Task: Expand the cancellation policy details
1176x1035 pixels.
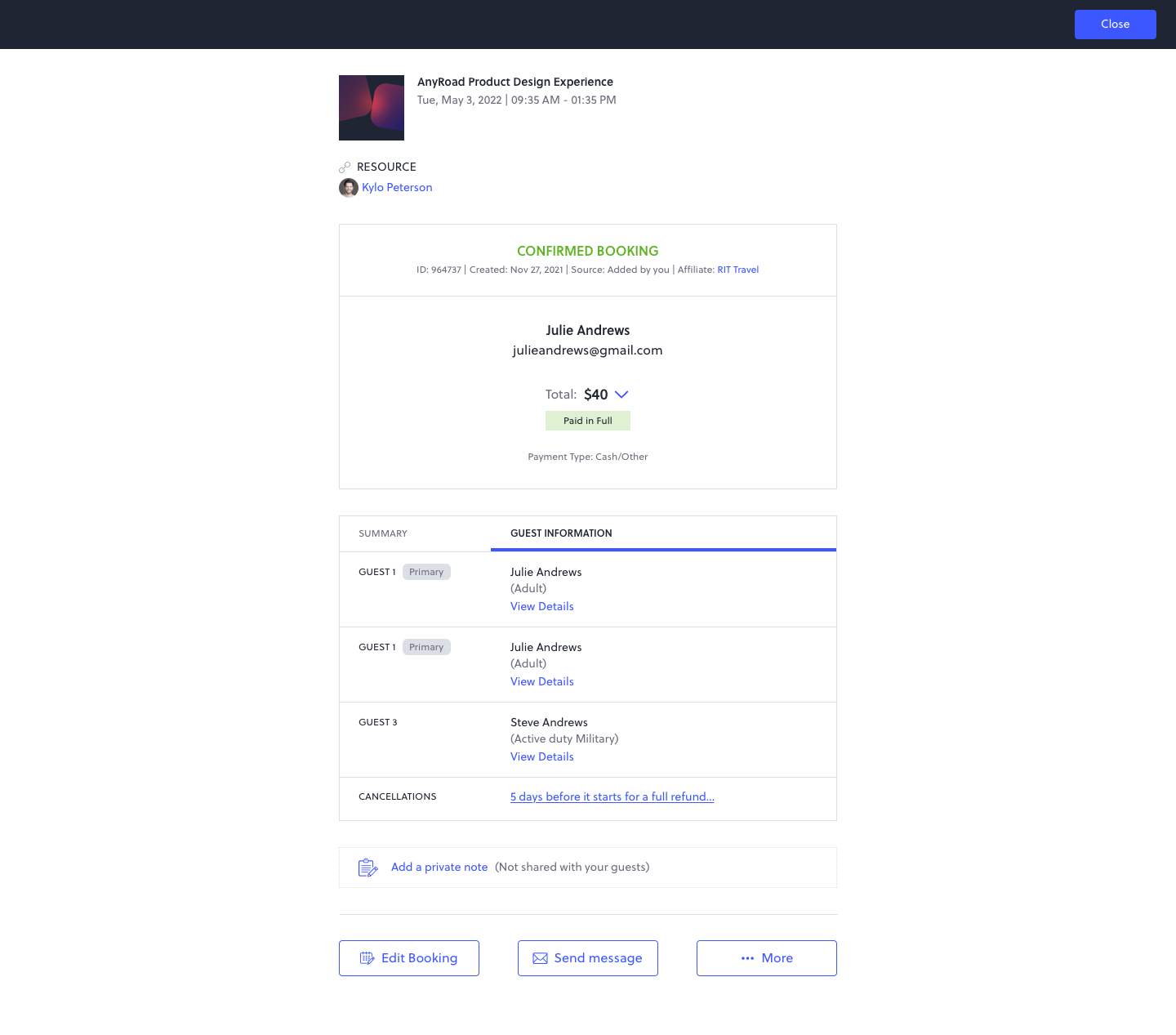Action: click(x=612, y=796)
